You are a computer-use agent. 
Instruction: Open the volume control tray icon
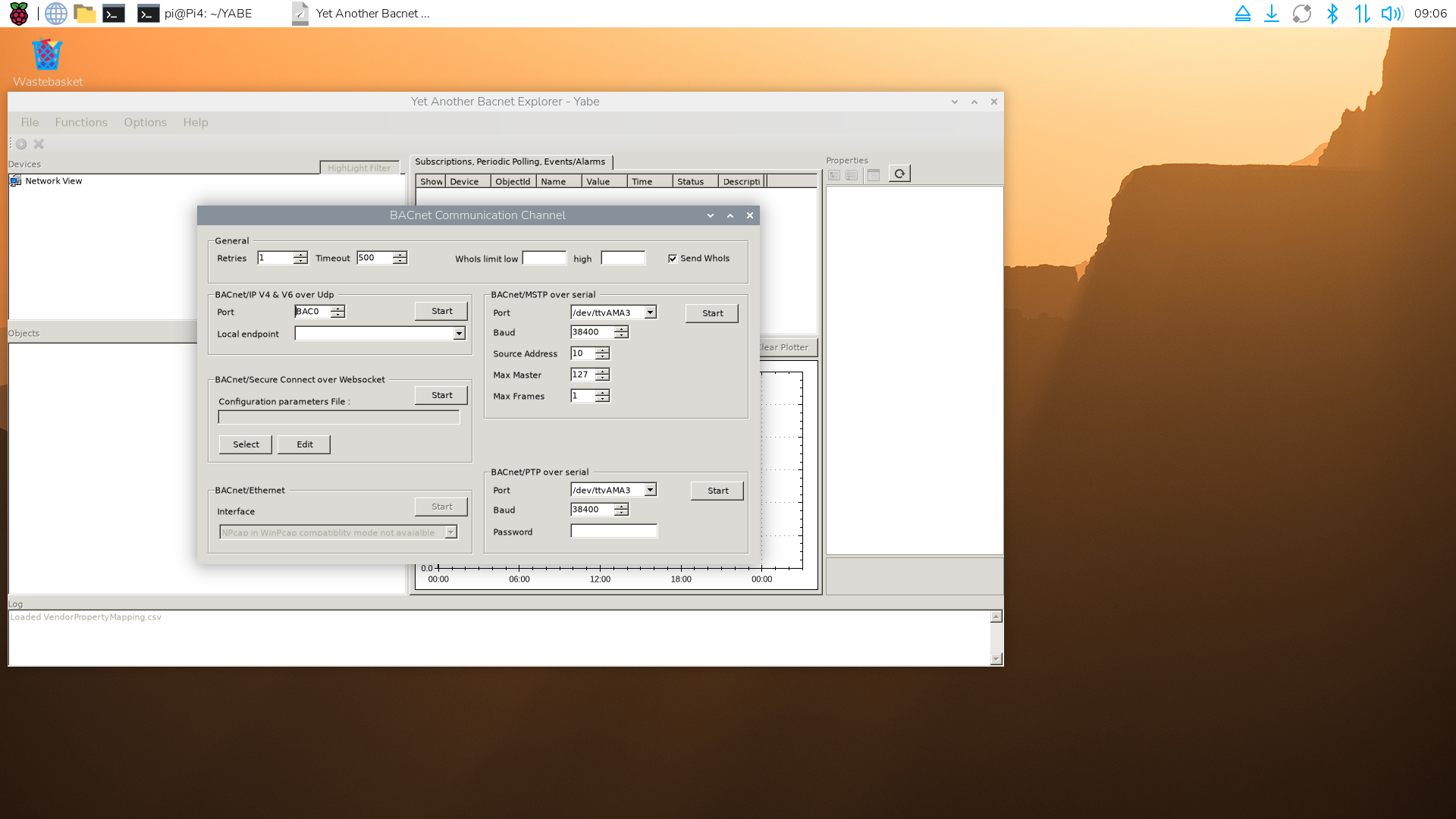pos(1392,14)
